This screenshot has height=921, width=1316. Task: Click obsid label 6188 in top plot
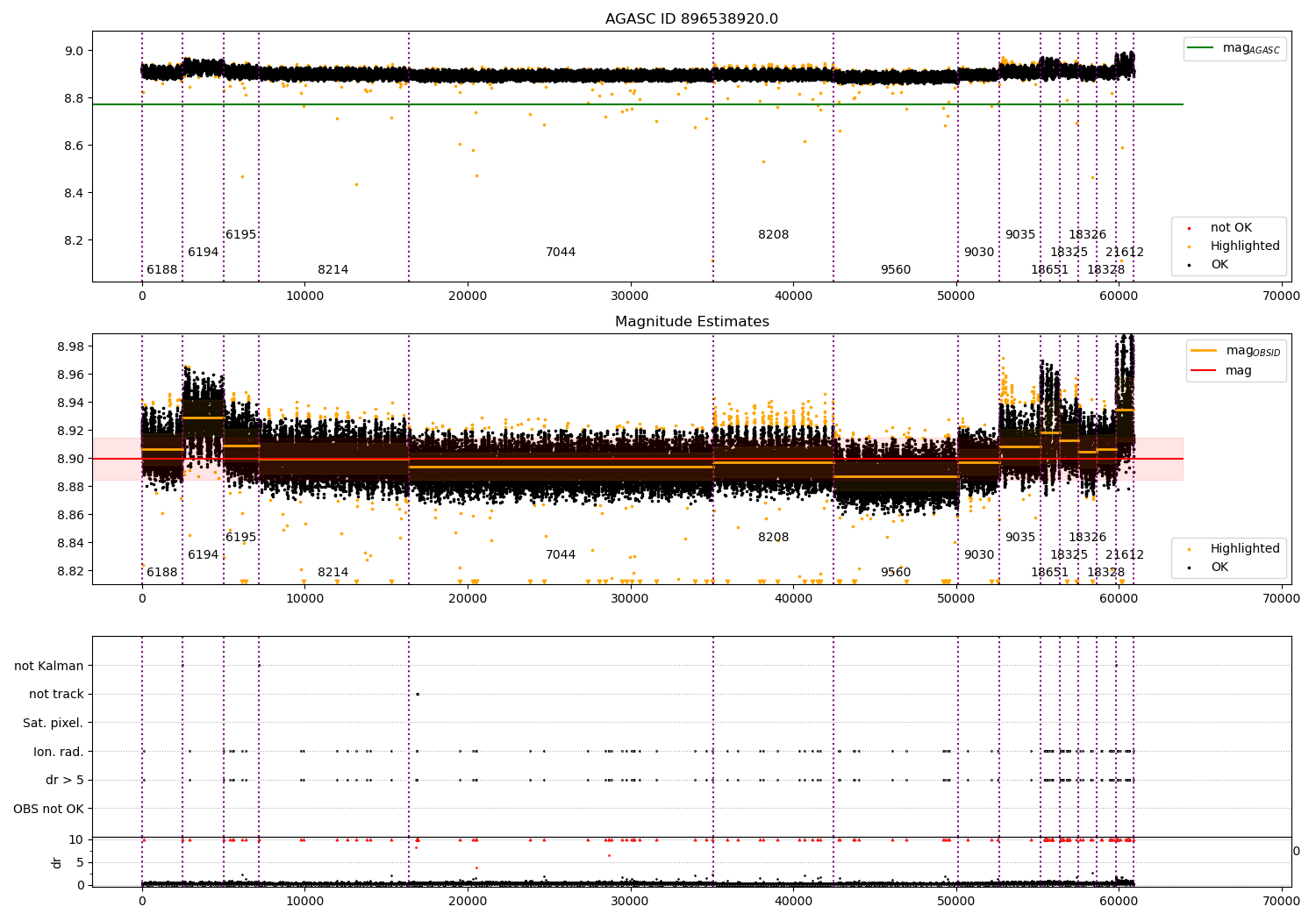click(x=162, y=269)
